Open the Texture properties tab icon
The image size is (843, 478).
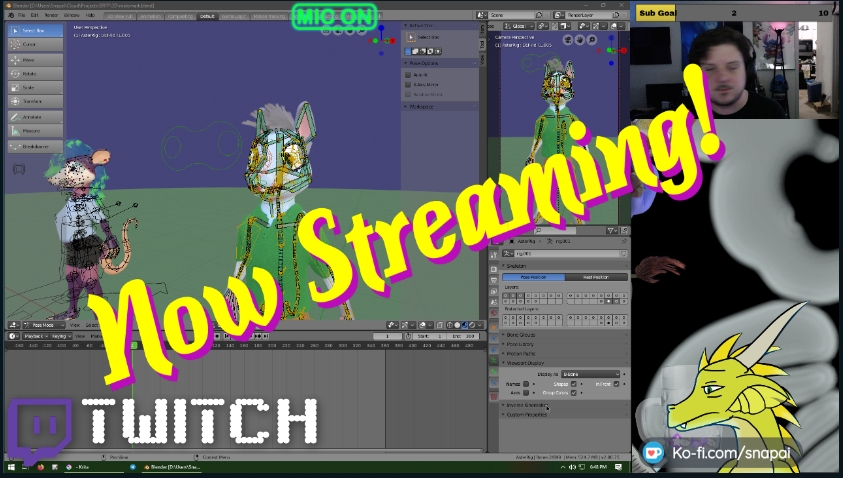(494, 397)
